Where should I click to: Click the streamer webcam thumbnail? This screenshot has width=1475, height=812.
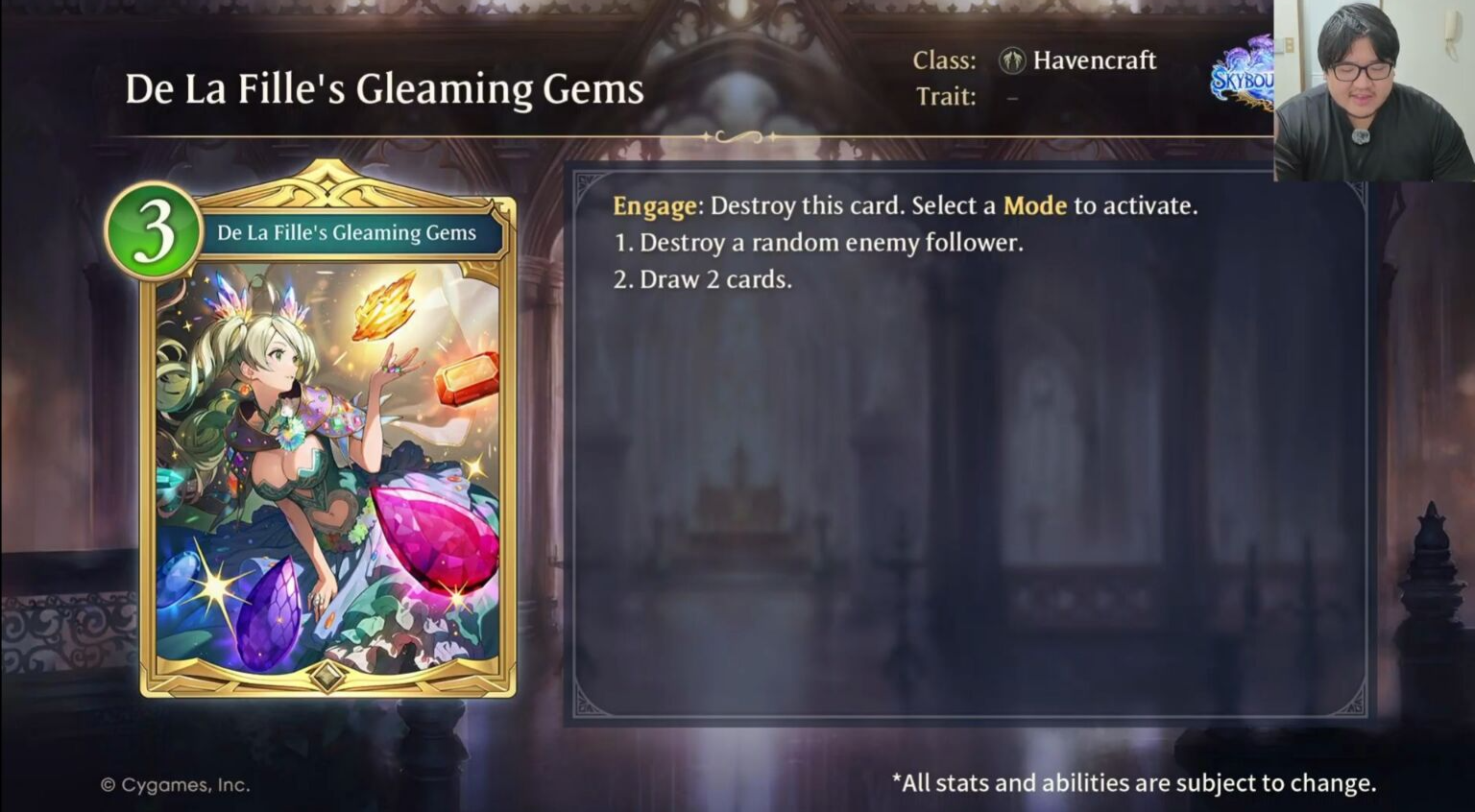point(1374,90)
